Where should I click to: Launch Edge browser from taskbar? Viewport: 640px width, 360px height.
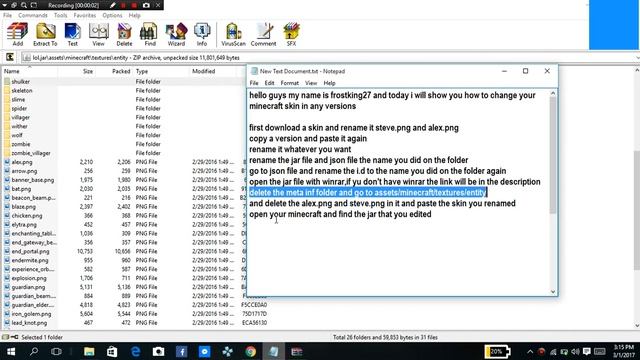[x=136, y=351]
